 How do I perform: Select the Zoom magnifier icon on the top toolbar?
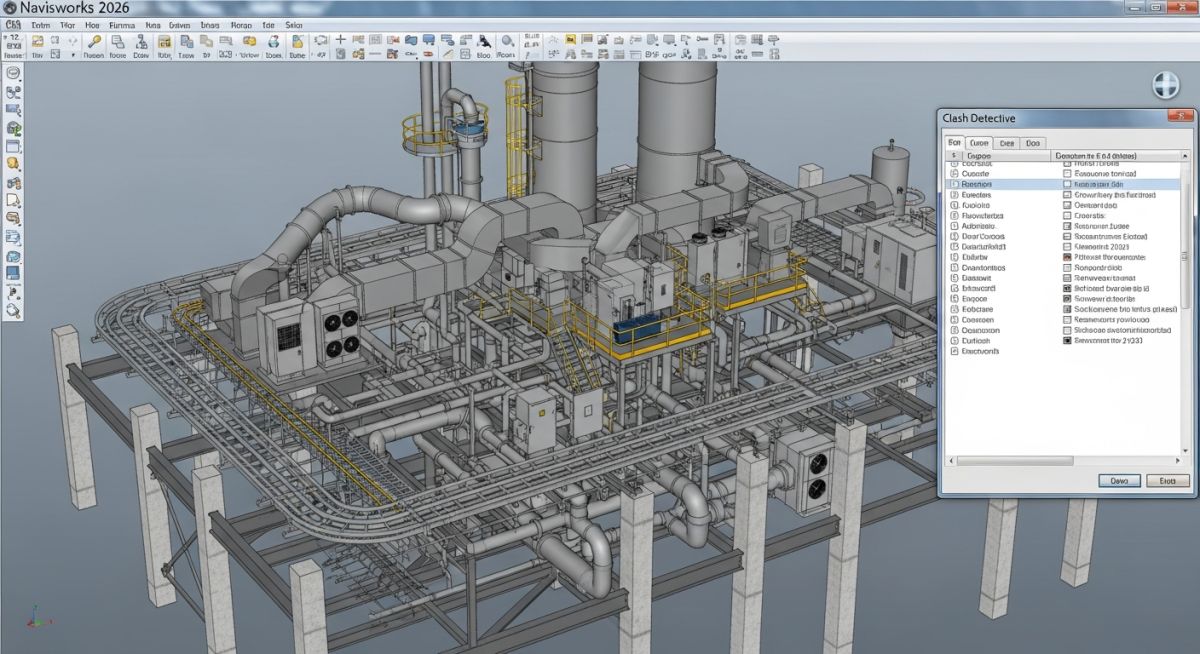coord(95,41)
